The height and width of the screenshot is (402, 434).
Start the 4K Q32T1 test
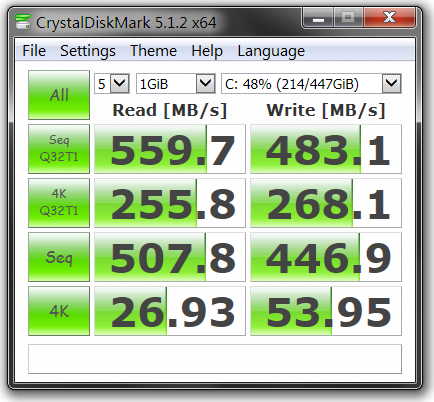pos(59,203)
